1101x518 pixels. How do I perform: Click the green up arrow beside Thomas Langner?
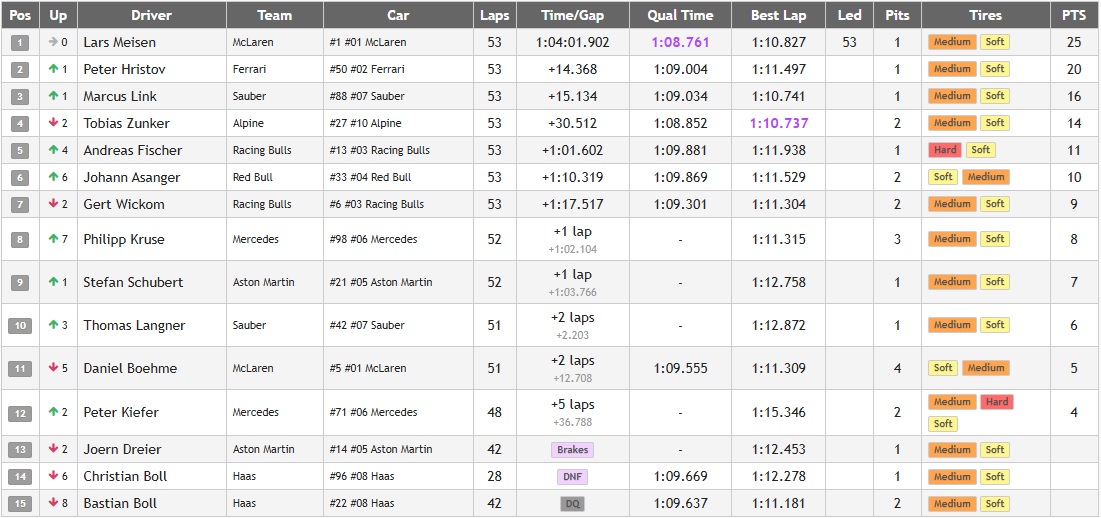pos(53,325)
